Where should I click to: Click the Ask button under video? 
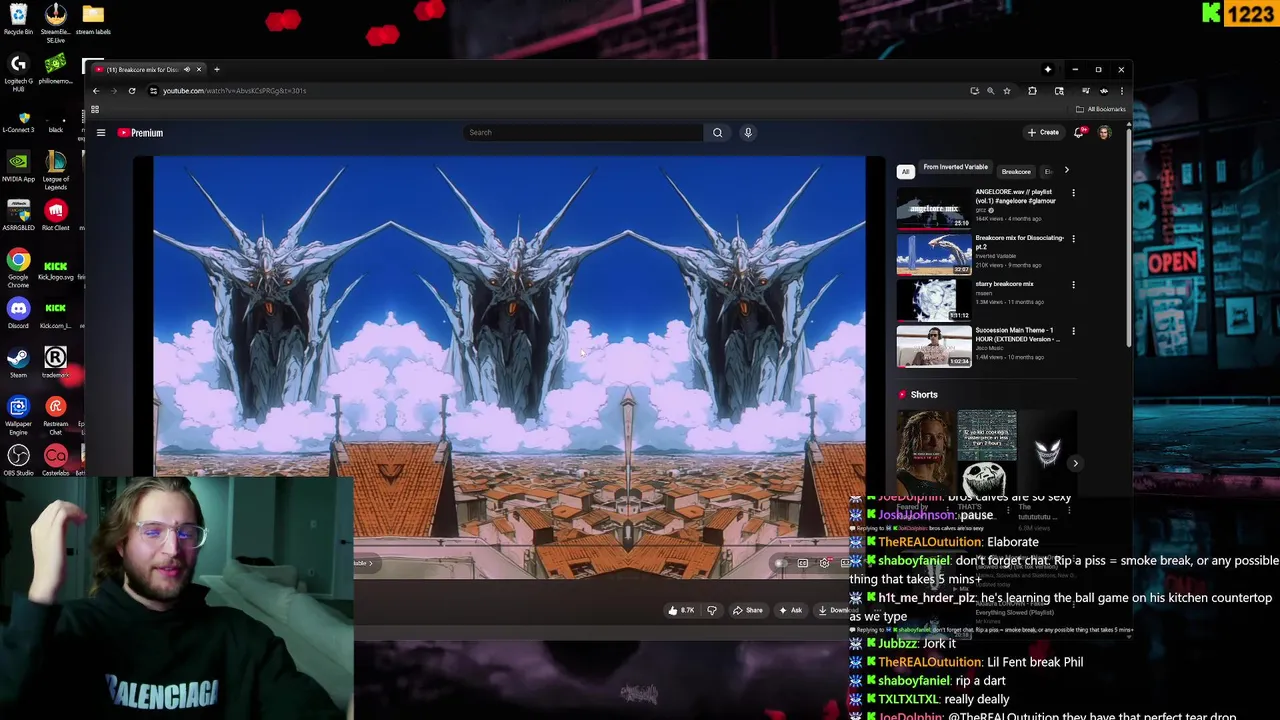790,610
